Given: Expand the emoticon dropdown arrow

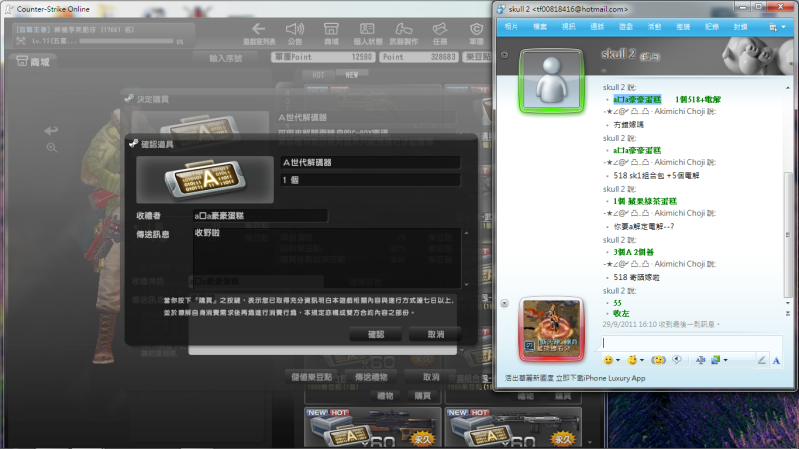Looking at the screenshot, I should click(x=618, y=360).
